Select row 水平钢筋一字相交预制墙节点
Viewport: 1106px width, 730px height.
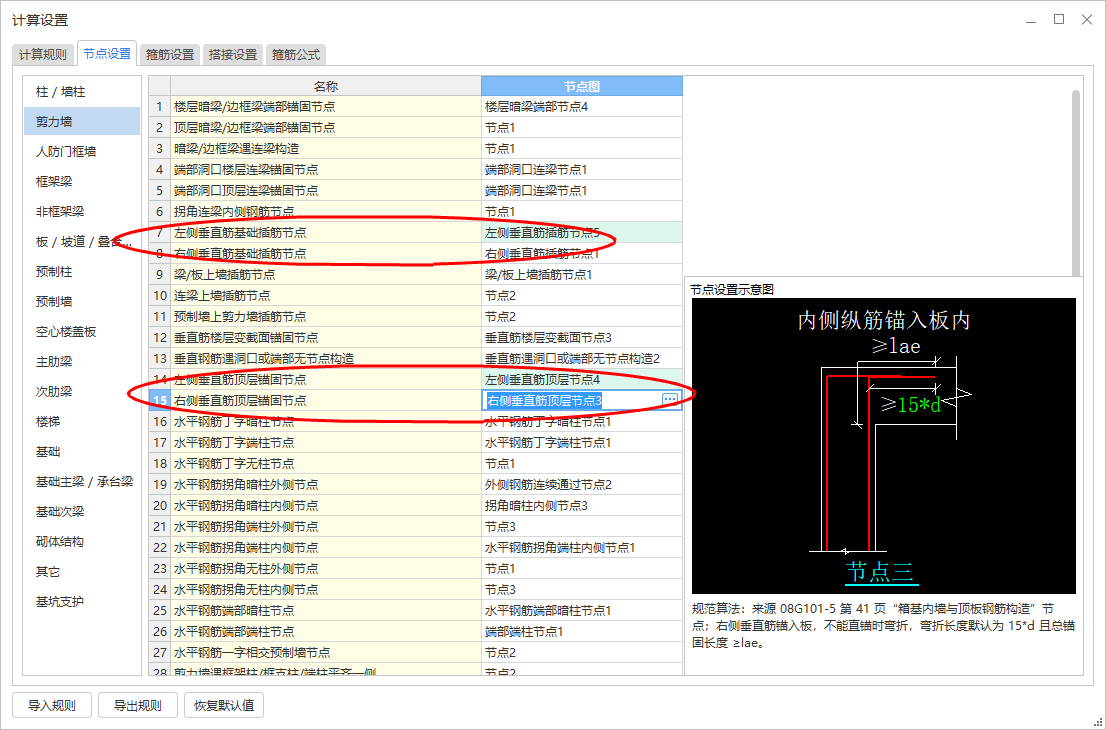click(326, 652)
